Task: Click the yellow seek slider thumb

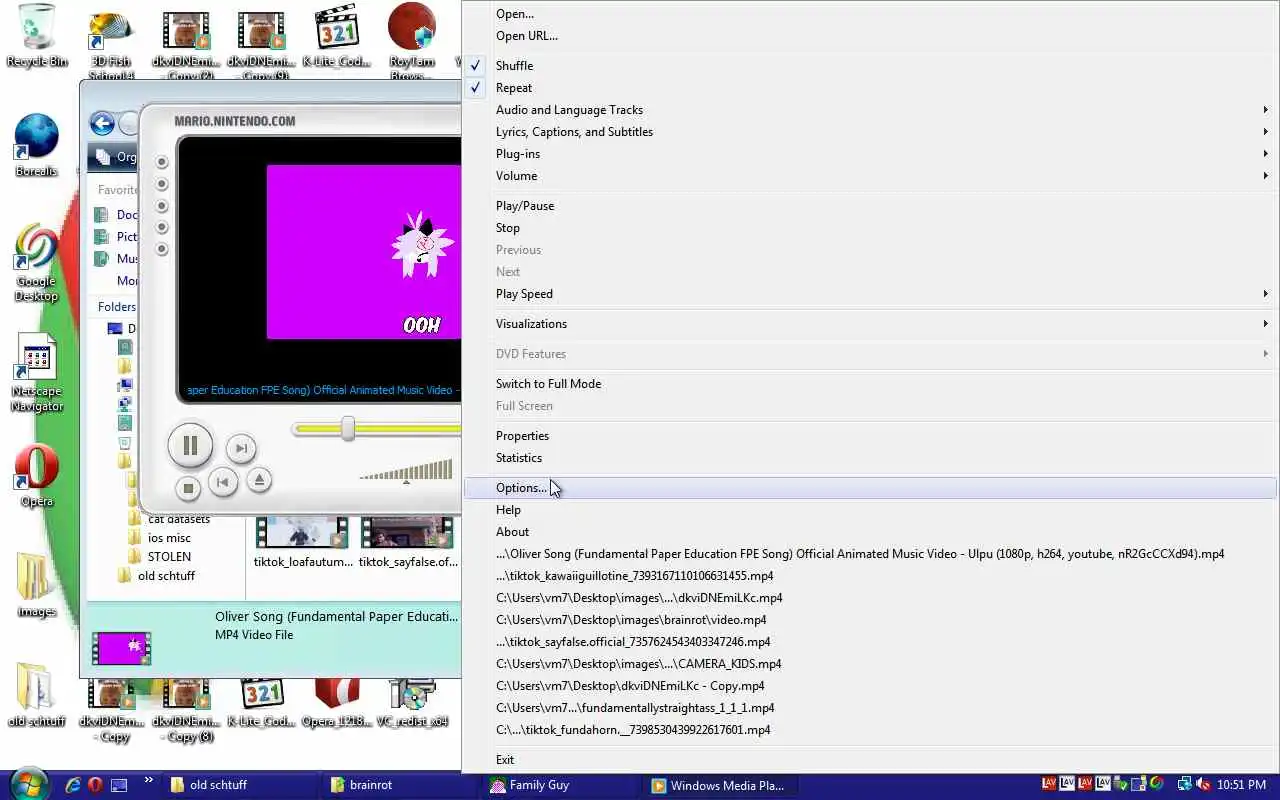Action: [x=347, y=429]
